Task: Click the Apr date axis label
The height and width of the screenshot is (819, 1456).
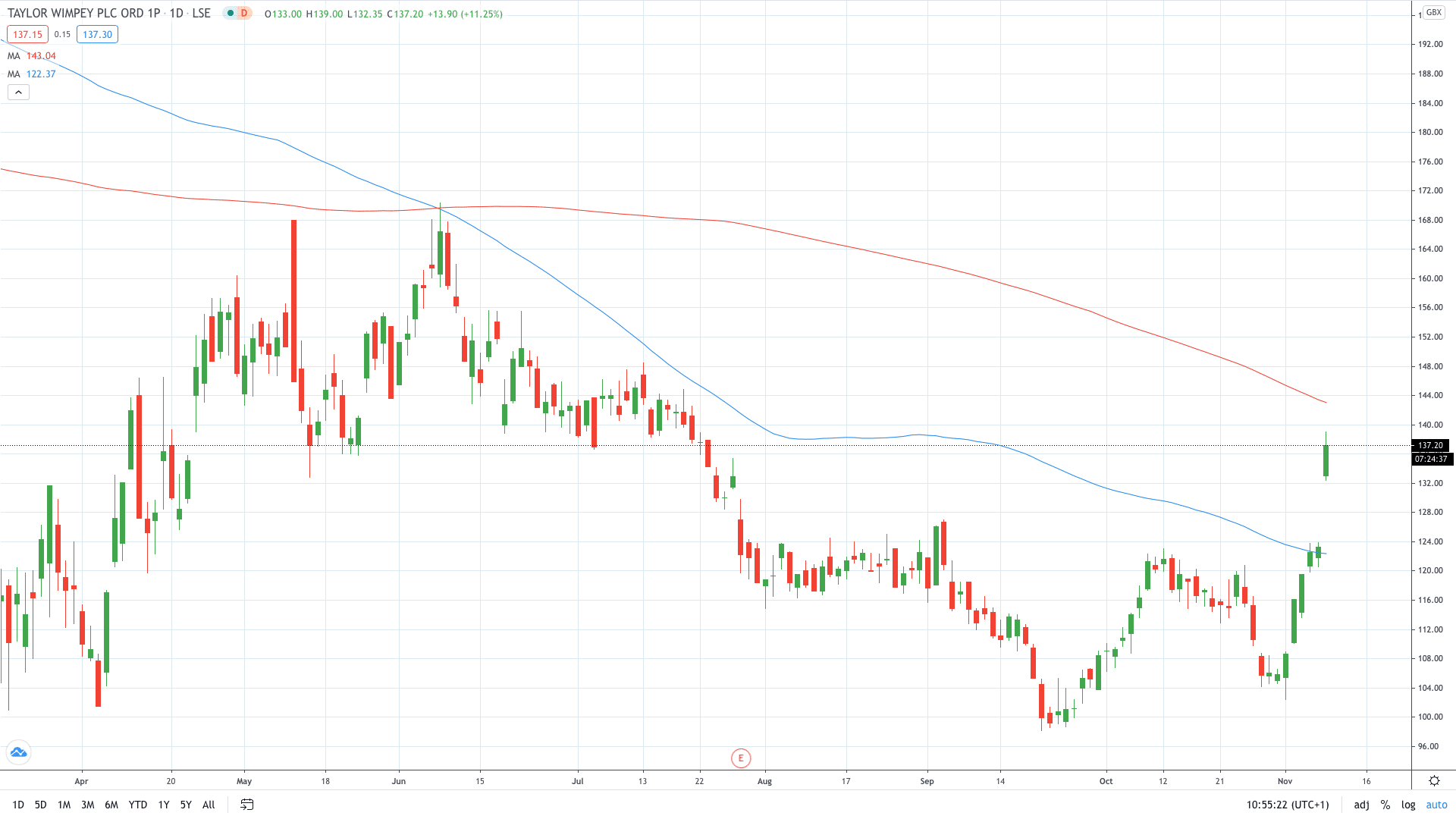Action: pyautogui.click(x=81, y=781)
